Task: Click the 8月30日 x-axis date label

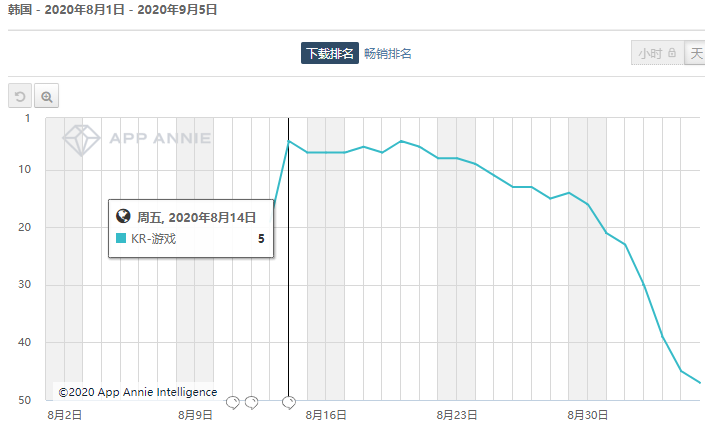Action: pos(587,414)
